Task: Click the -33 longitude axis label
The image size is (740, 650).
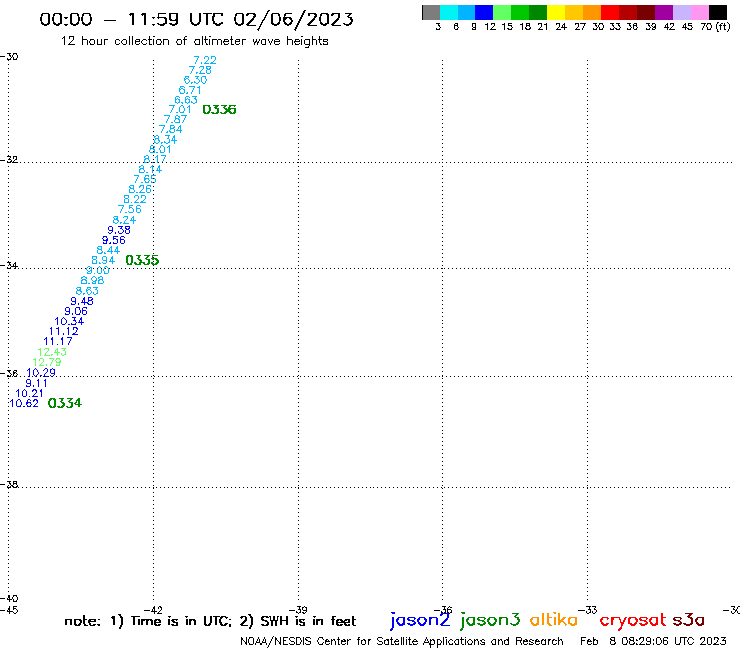Action: 587,610
